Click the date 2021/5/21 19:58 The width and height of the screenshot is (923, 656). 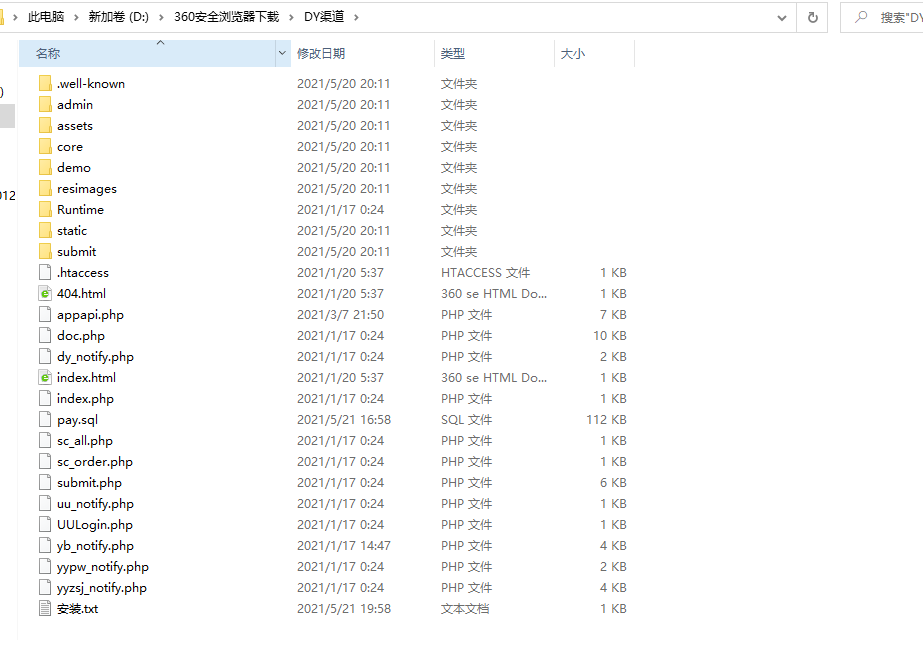tap(344, 609)
